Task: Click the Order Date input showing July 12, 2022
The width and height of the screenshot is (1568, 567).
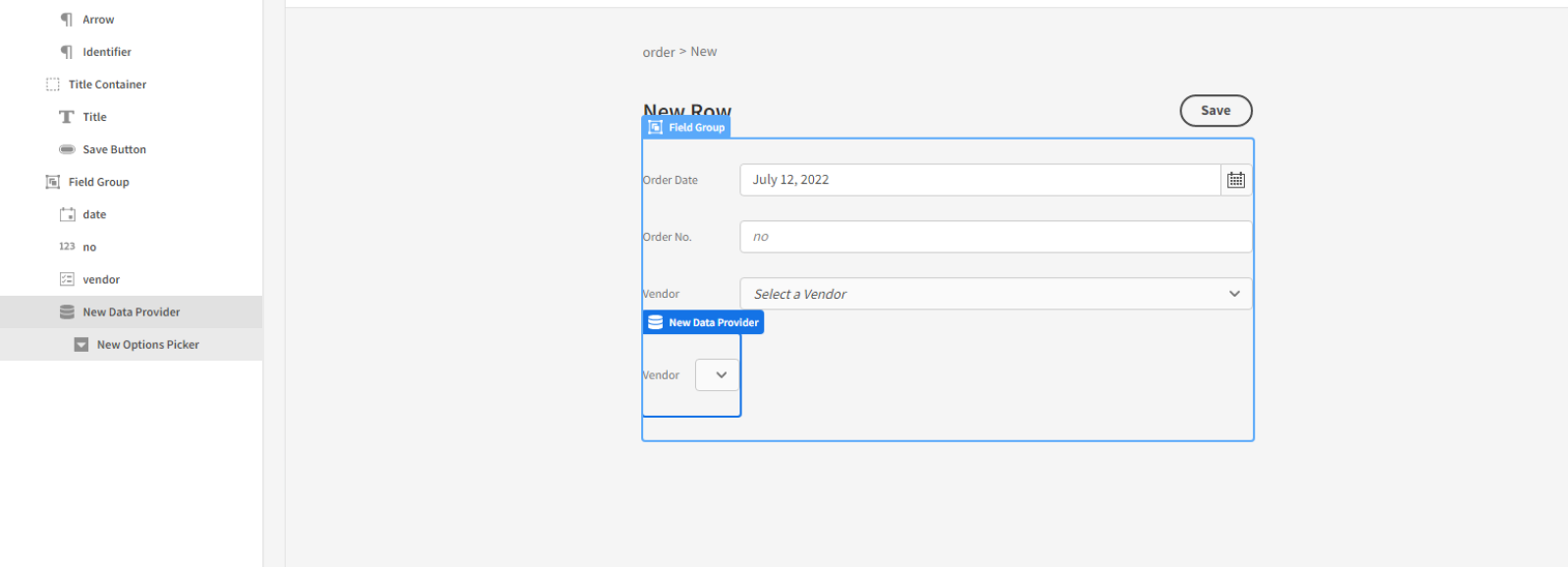Action: [x=980, y=180]
